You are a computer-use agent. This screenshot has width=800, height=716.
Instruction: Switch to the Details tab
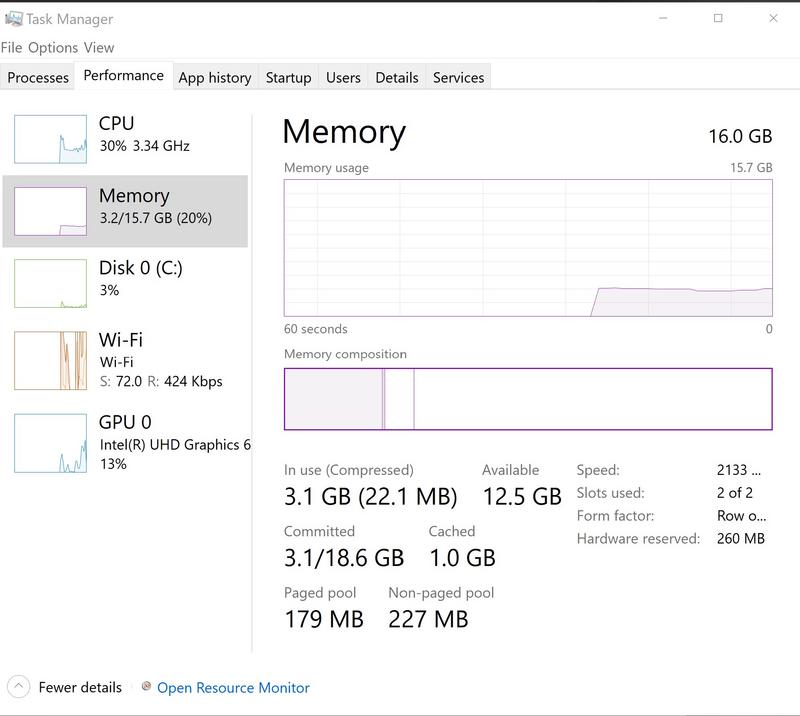pyautogui.click(x=397, y=77)
